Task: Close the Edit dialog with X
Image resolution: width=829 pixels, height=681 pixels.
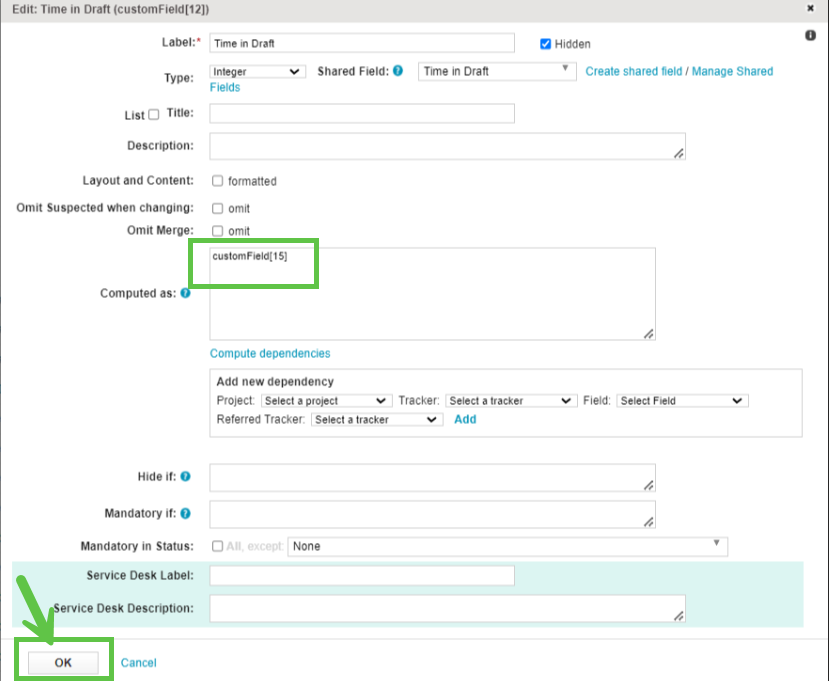Action: tap(809, 7)
